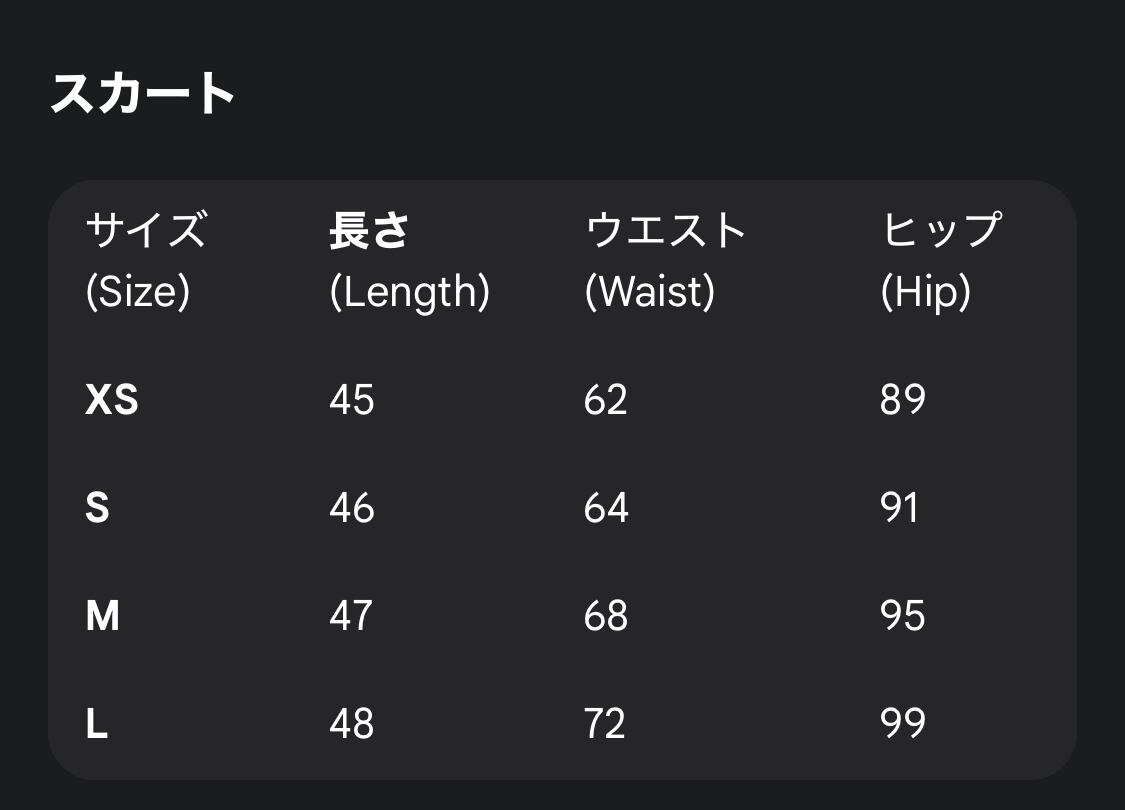
Task: Click the XS length value 45
Action: (352, 400)
